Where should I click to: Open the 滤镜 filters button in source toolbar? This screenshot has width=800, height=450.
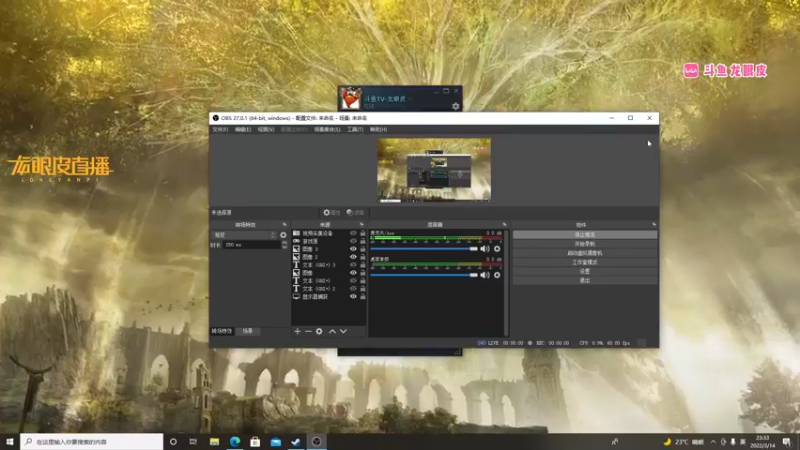355,212
